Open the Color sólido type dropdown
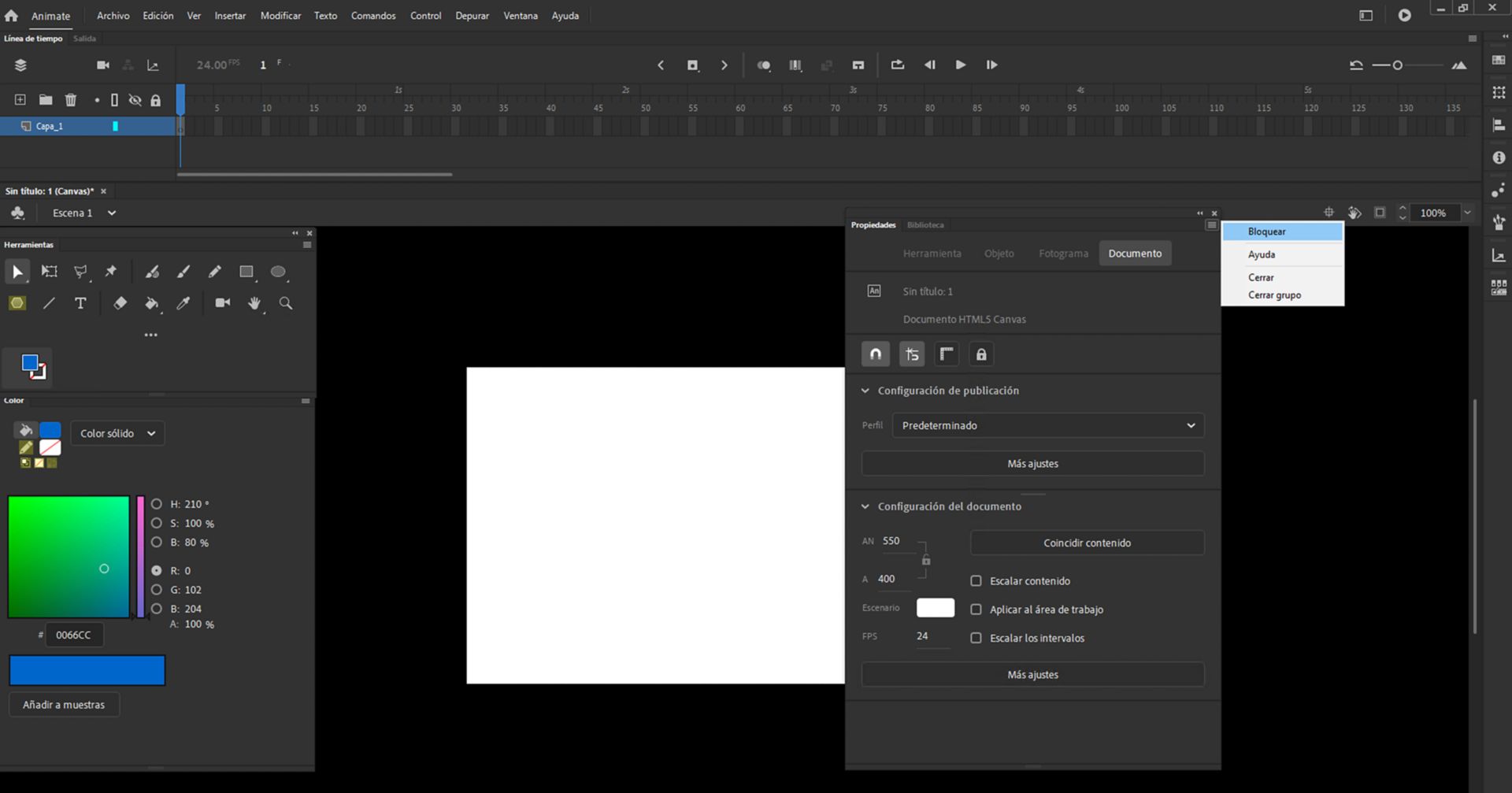Screen dimensions: 1512x793 (117, 433)
